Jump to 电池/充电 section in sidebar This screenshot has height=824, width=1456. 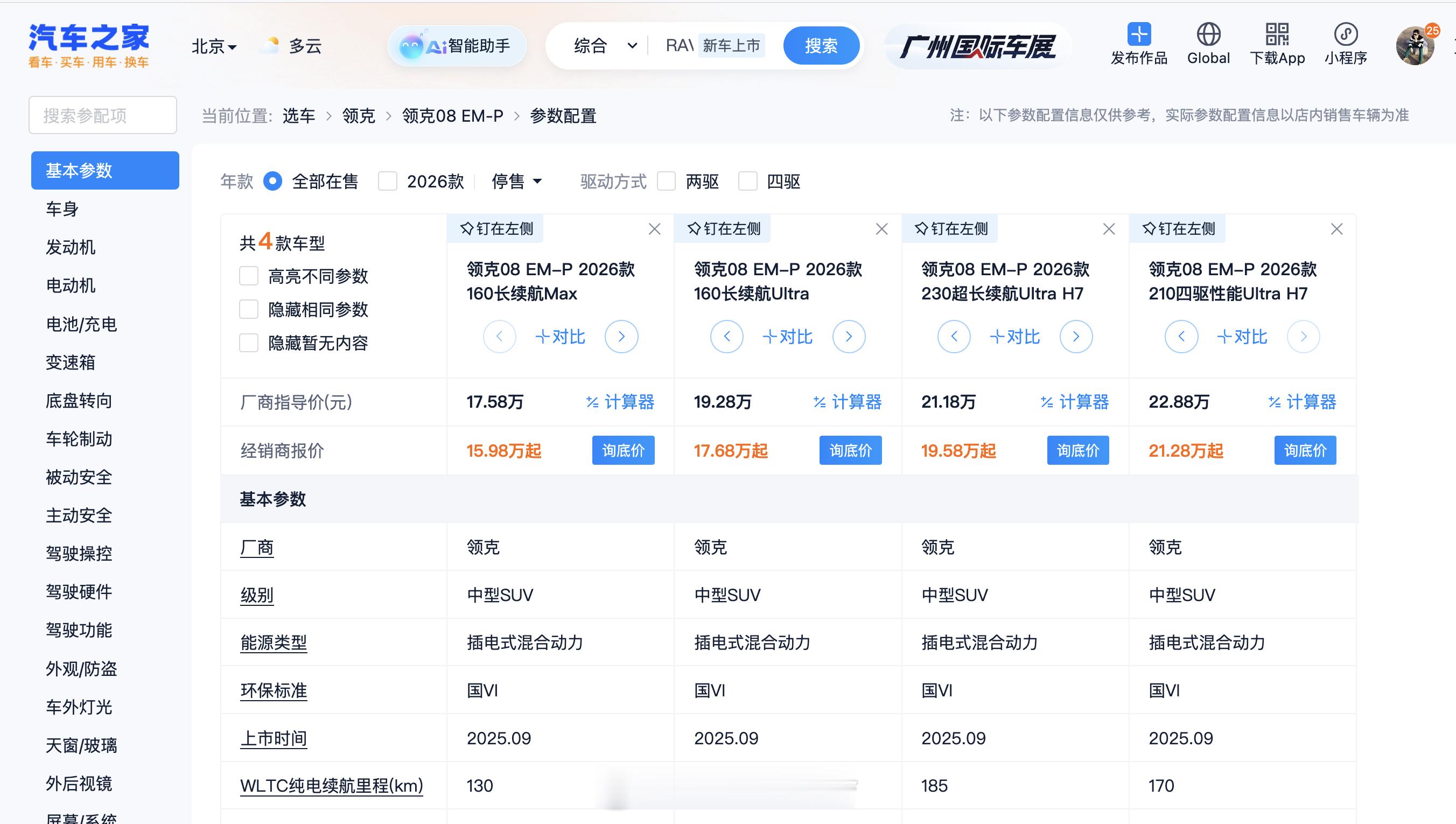pyautogui.click(x=81, y=324)
